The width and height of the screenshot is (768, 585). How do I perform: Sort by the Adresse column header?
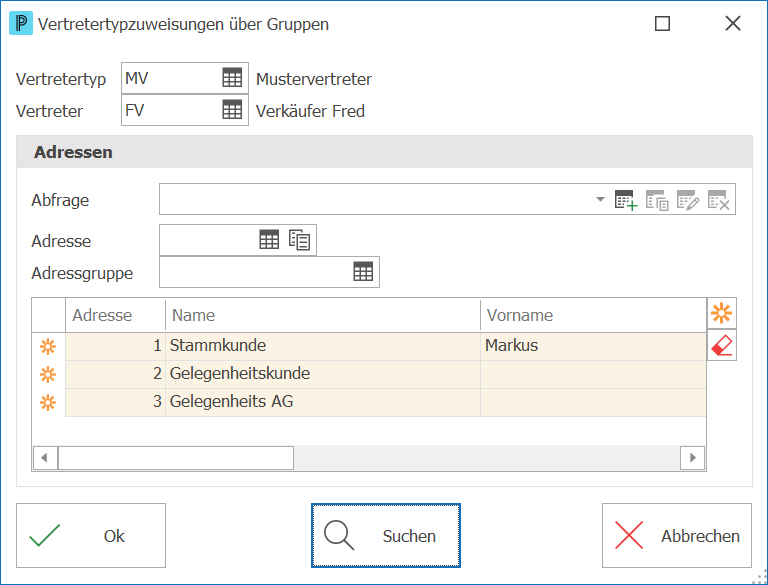(x=116, y=315)
